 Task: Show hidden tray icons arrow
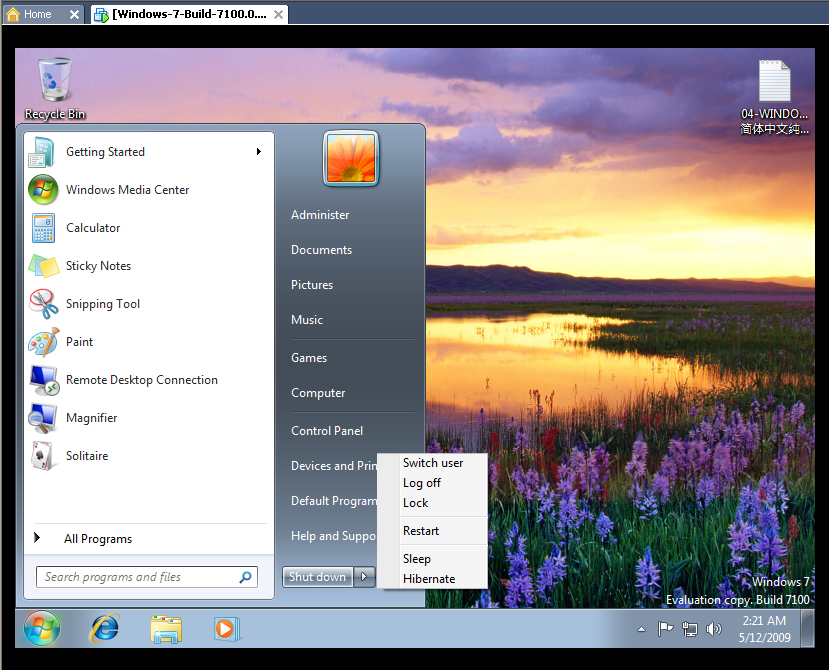tap(641, 629)
